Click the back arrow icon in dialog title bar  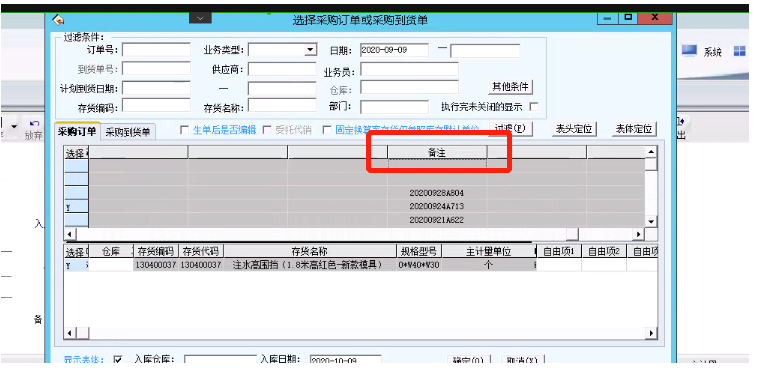(x=58, y=21)
